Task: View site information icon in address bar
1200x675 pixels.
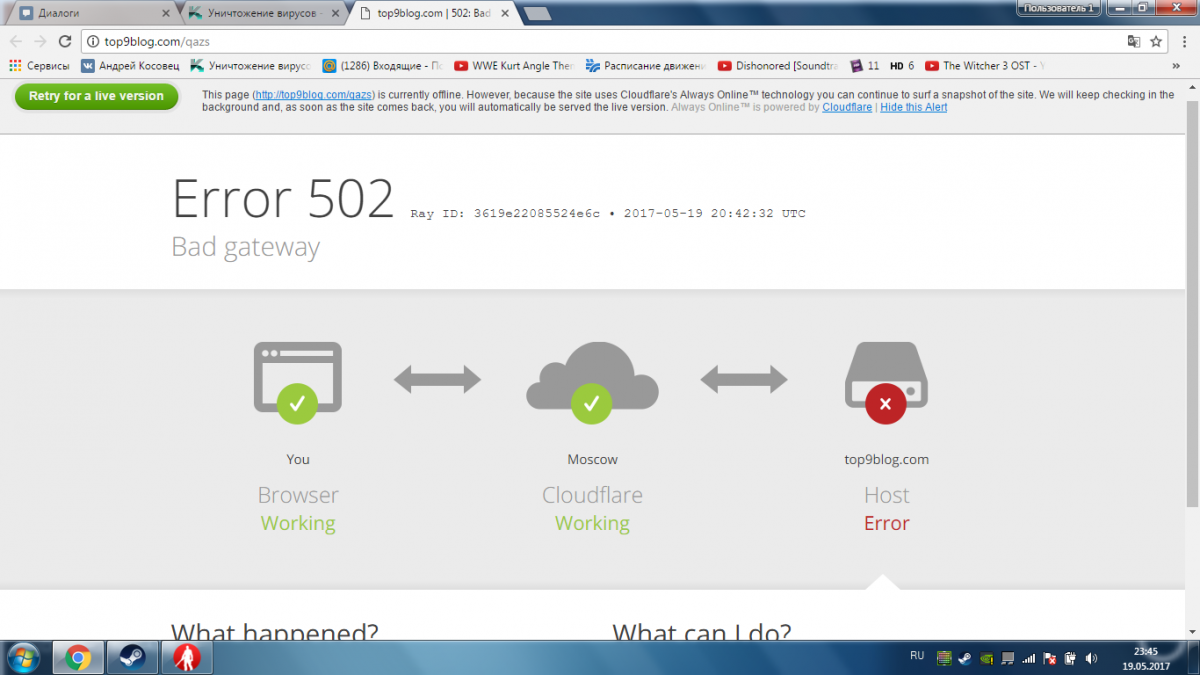Action: (92, 42)
